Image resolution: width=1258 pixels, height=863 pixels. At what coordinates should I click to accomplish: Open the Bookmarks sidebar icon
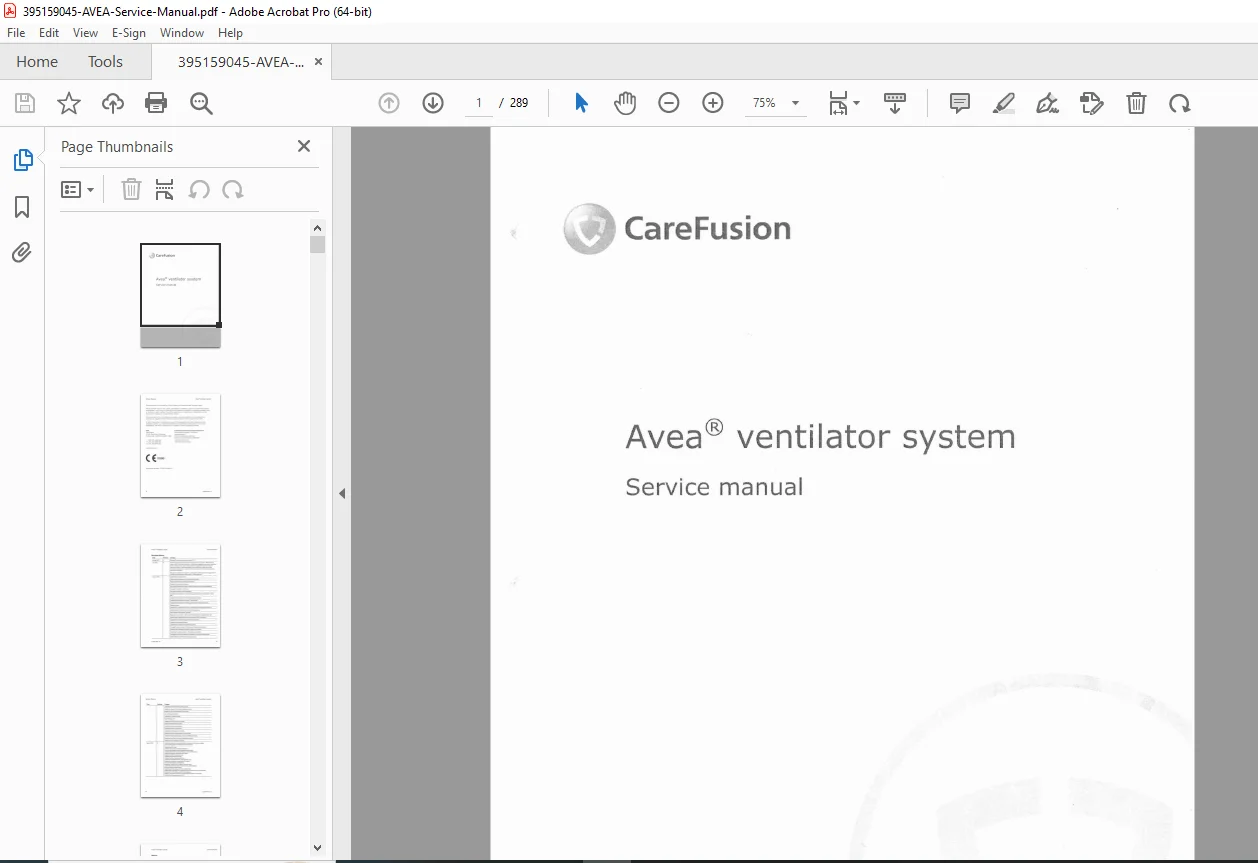coord(22,207)
